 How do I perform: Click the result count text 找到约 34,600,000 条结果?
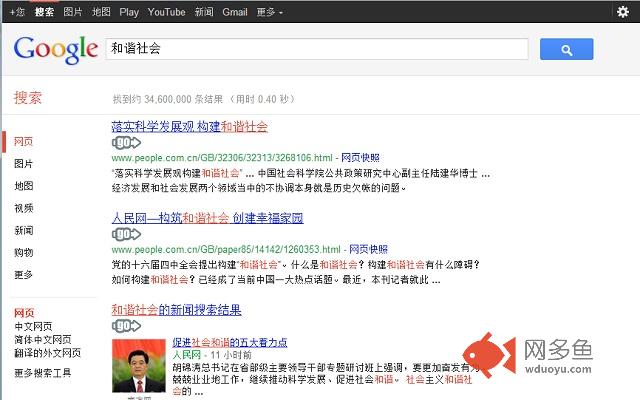tap(168, 99)
